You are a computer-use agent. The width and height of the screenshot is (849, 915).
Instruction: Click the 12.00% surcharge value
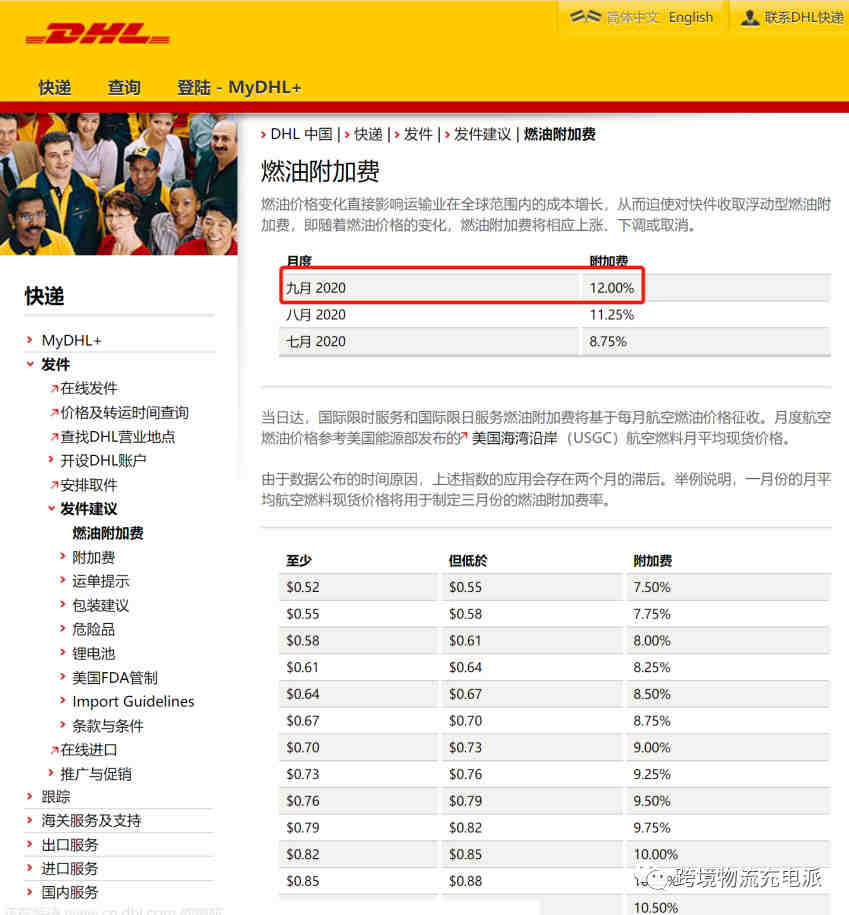pyautogui.click(x=611, y=288)
